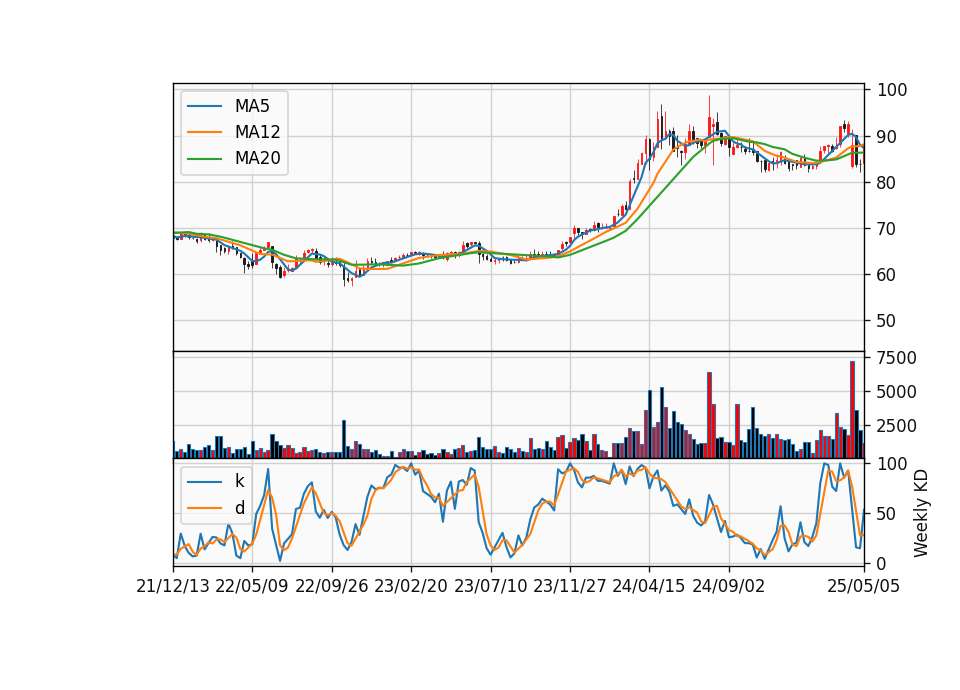Click the 24/04/15 date label
The image size is (960, 690).
[x=649, y=586]
